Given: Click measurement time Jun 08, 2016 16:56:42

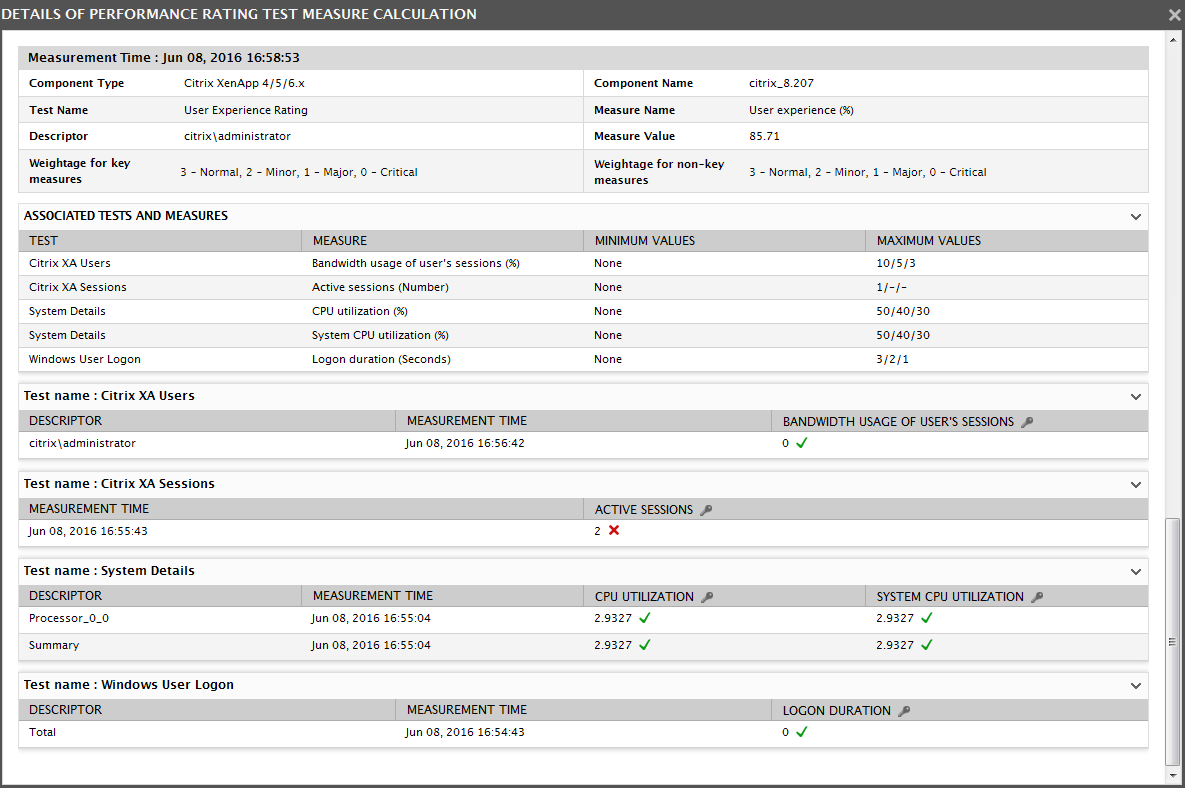Looking at the screenshot, I should pos(465,443).
